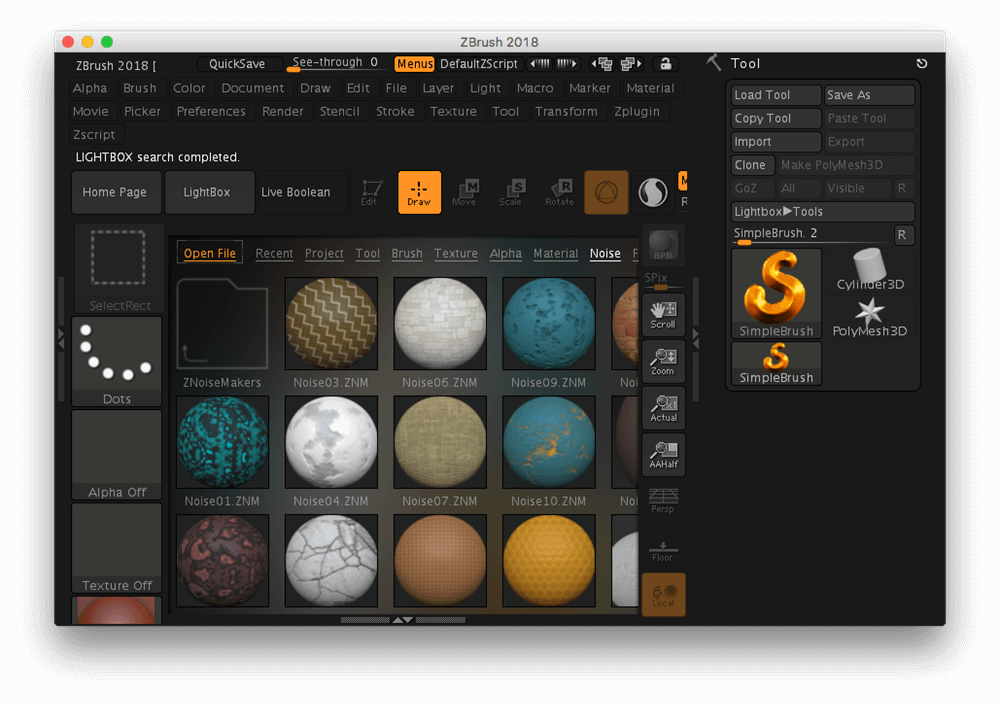Open the Alpha menu

click(90, 88)
